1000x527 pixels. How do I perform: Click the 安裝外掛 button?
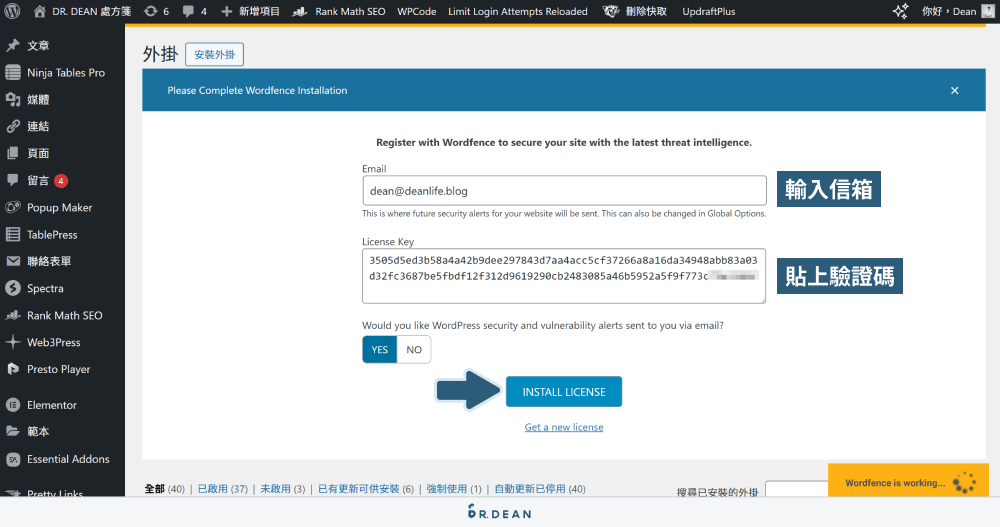coord(214,54)
